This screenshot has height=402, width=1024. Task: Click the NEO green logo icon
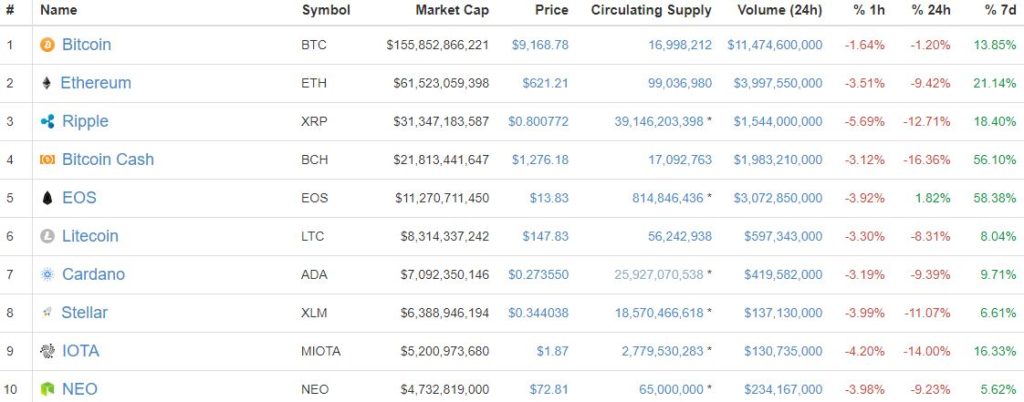coord(47,389)
